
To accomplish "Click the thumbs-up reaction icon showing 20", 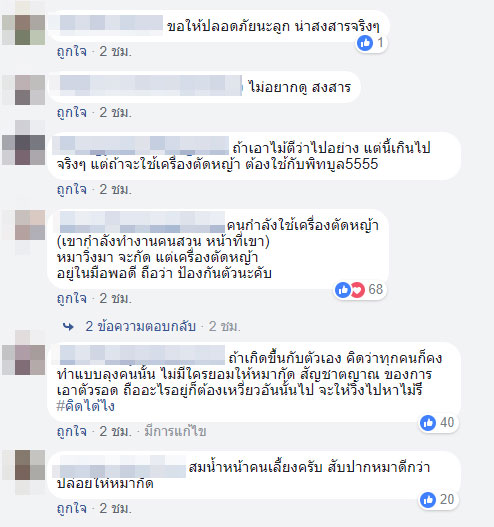I will 428,500.
